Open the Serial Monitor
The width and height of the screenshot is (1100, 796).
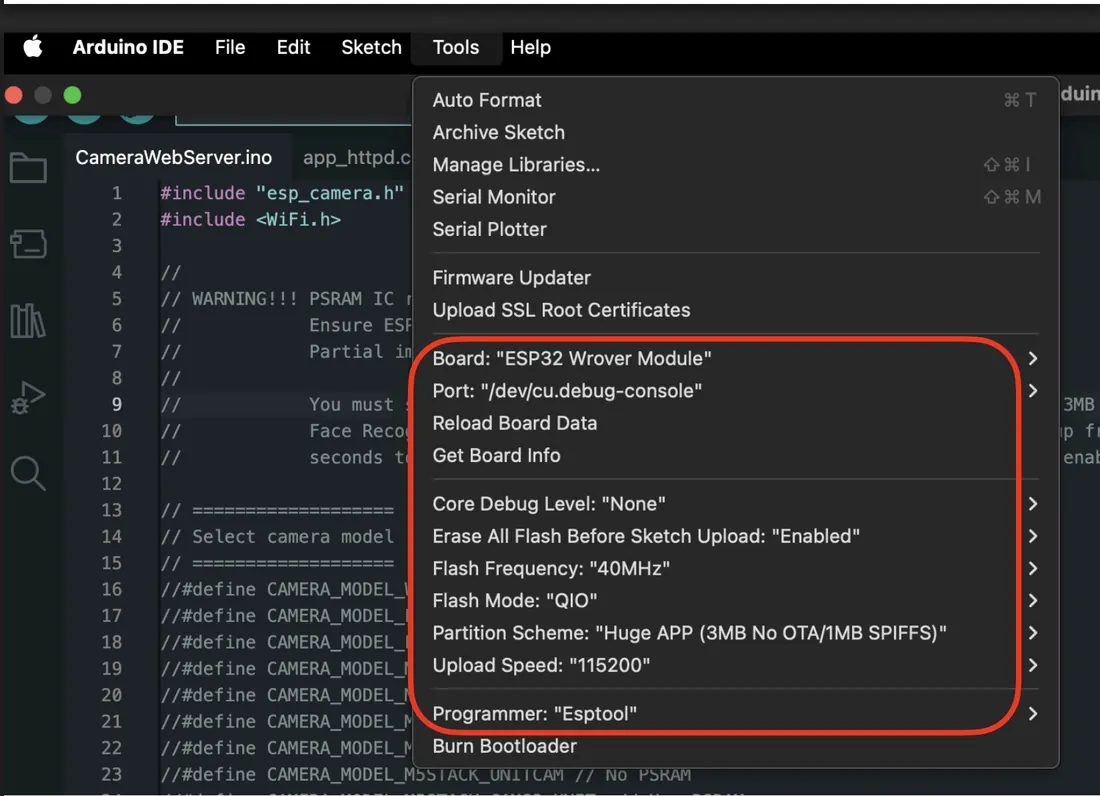point(735,197)
